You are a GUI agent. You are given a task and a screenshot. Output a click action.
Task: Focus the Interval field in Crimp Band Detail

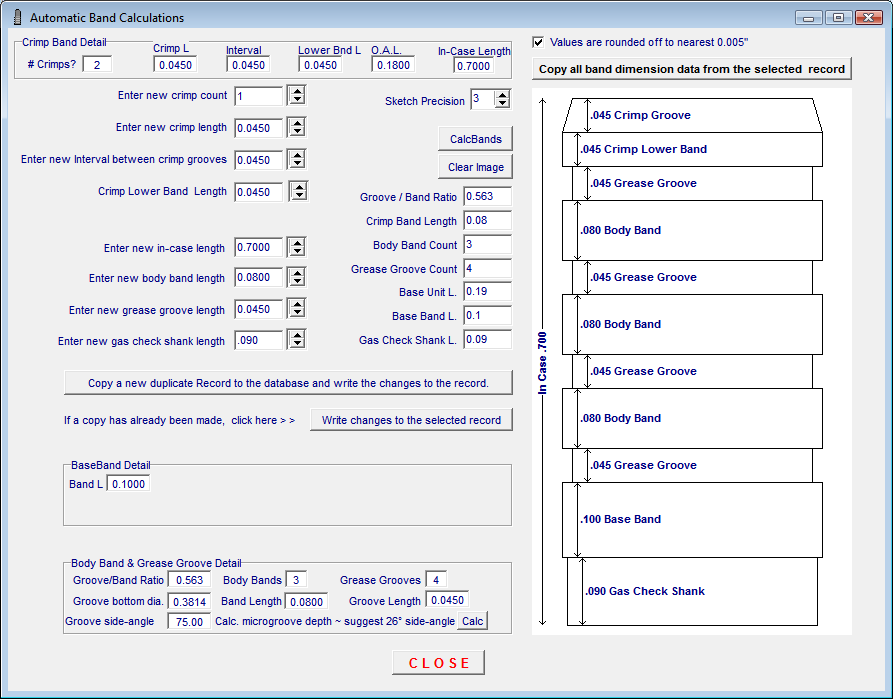coord(248,64)
